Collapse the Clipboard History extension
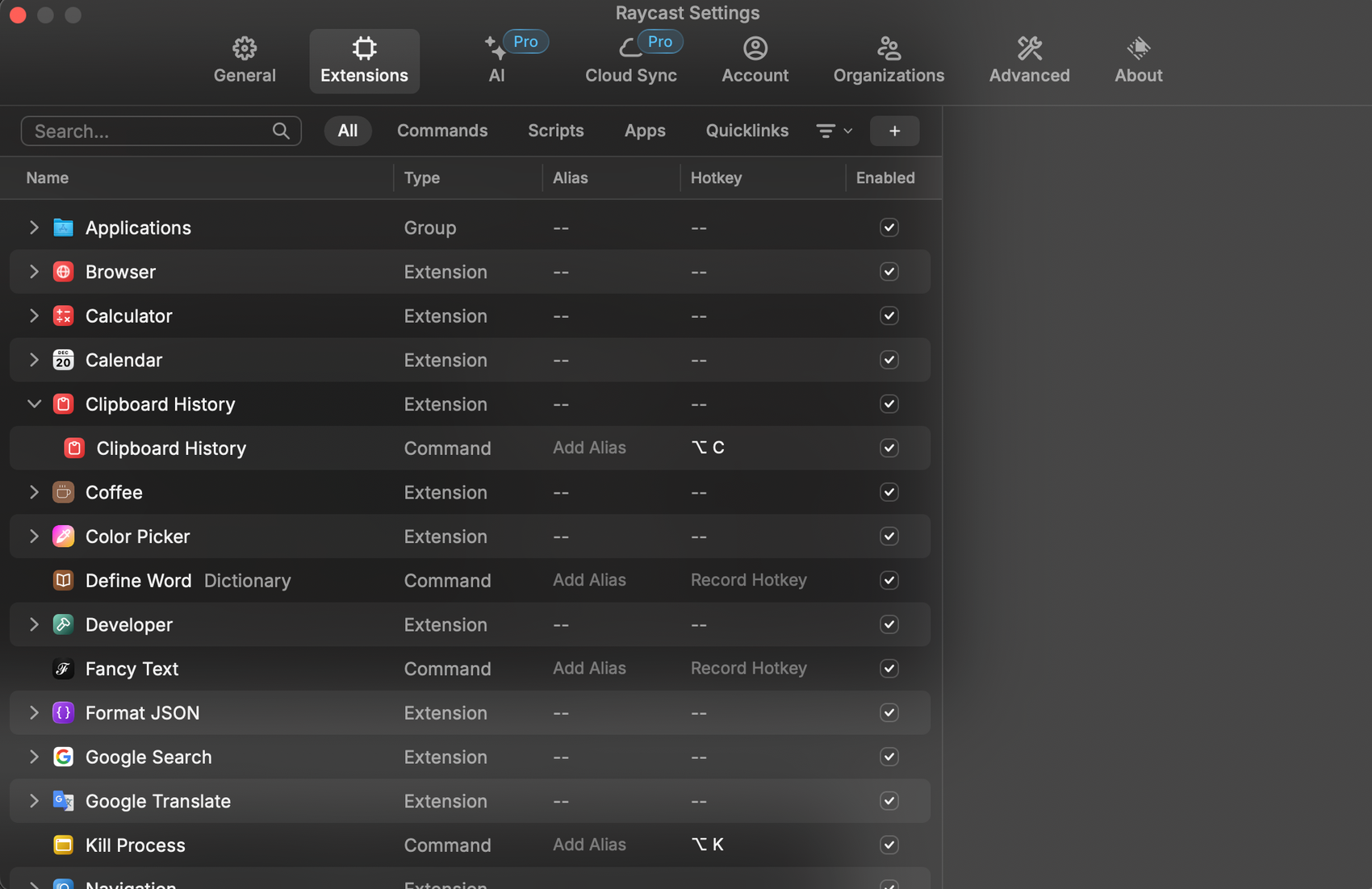1372x889 pixels. click(x=34, y=404)
